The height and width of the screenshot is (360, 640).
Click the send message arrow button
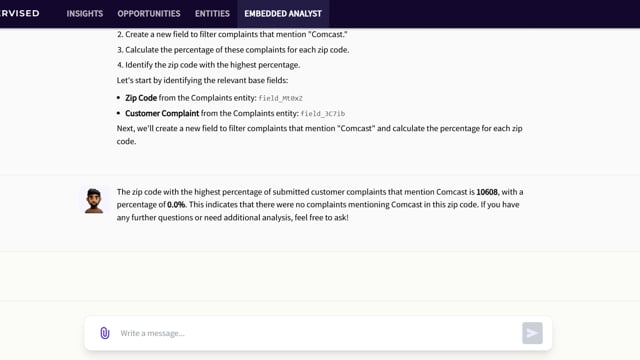tap(532, 333)
